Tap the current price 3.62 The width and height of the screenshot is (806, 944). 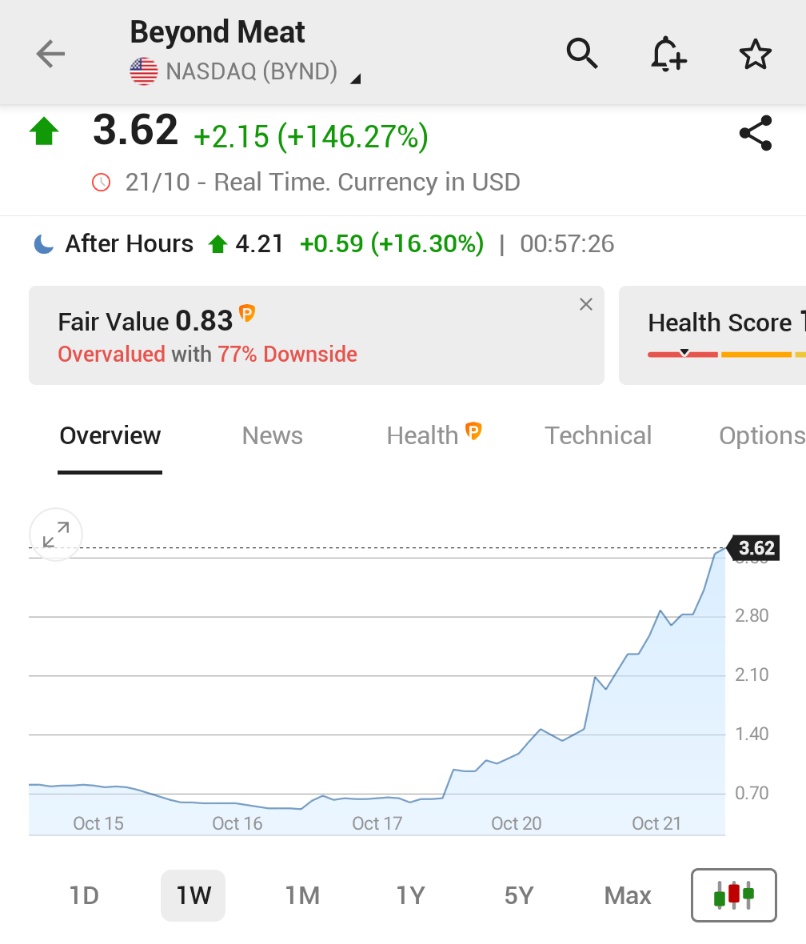pyautogui.click(x=135, y=130)
